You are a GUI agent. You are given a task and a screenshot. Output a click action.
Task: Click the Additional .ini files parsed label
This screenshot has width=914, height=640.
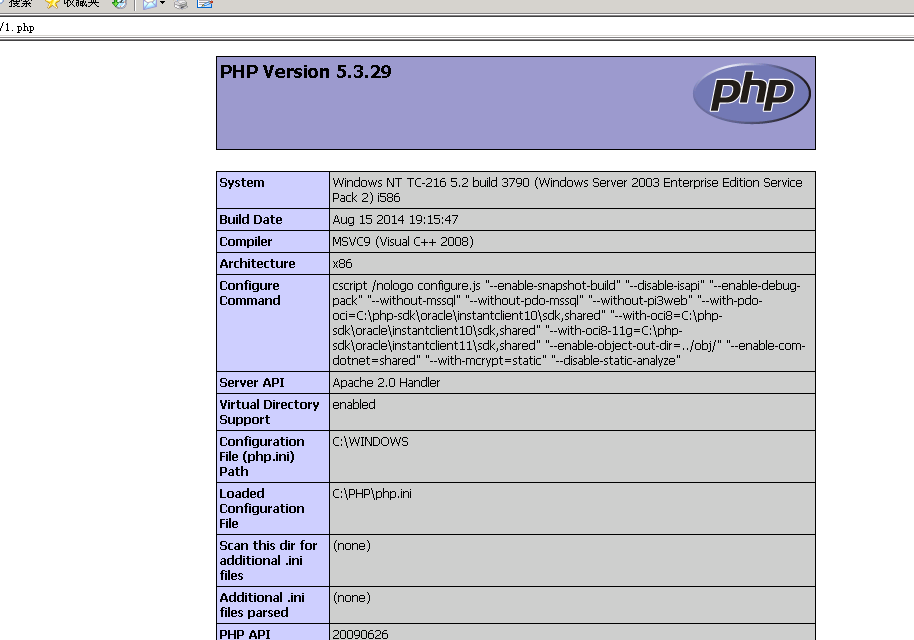click(x=262, y=605)
